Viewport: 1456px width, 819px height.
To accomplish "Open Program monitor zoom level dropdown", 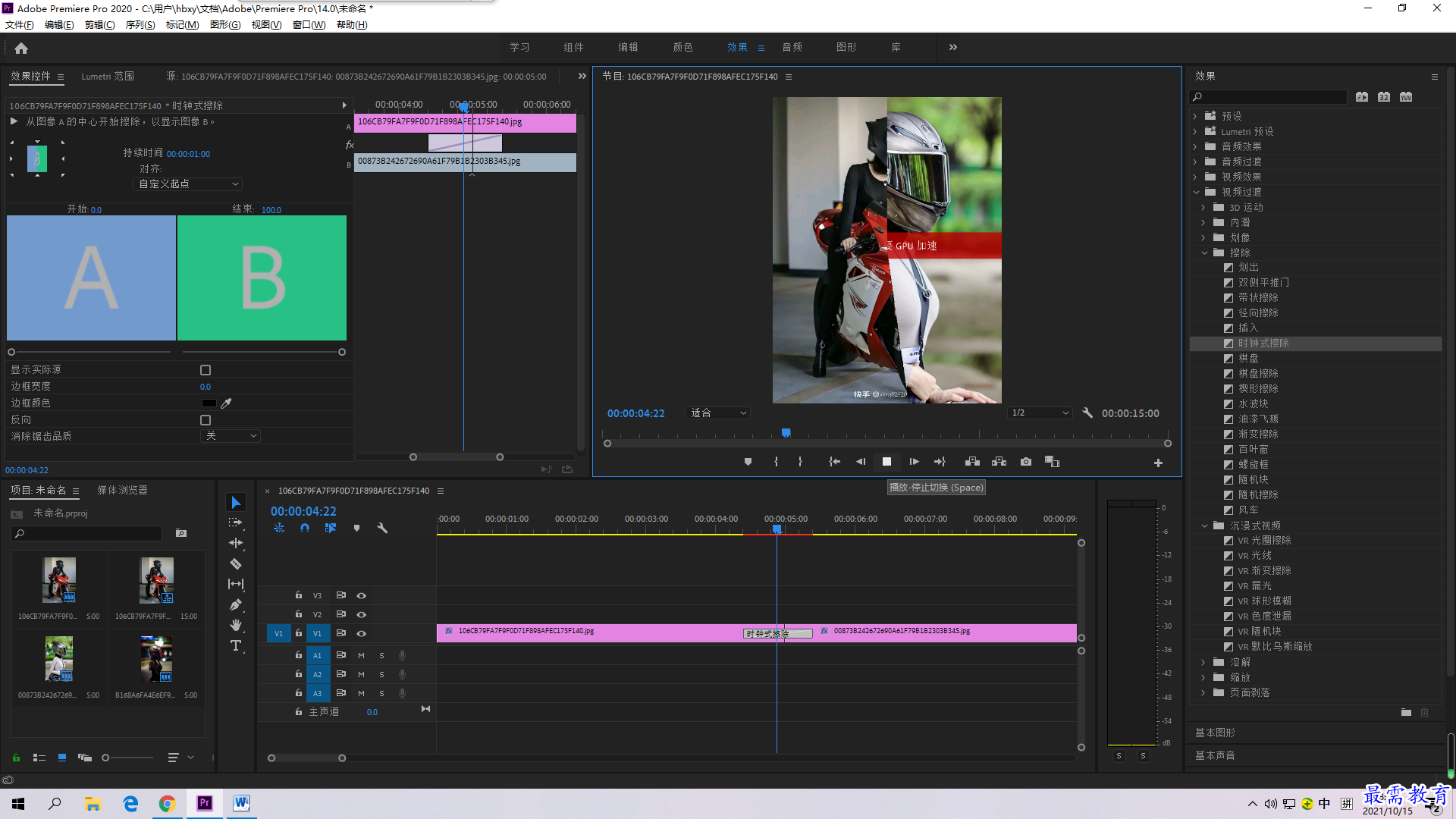I will tap(717, 413).
